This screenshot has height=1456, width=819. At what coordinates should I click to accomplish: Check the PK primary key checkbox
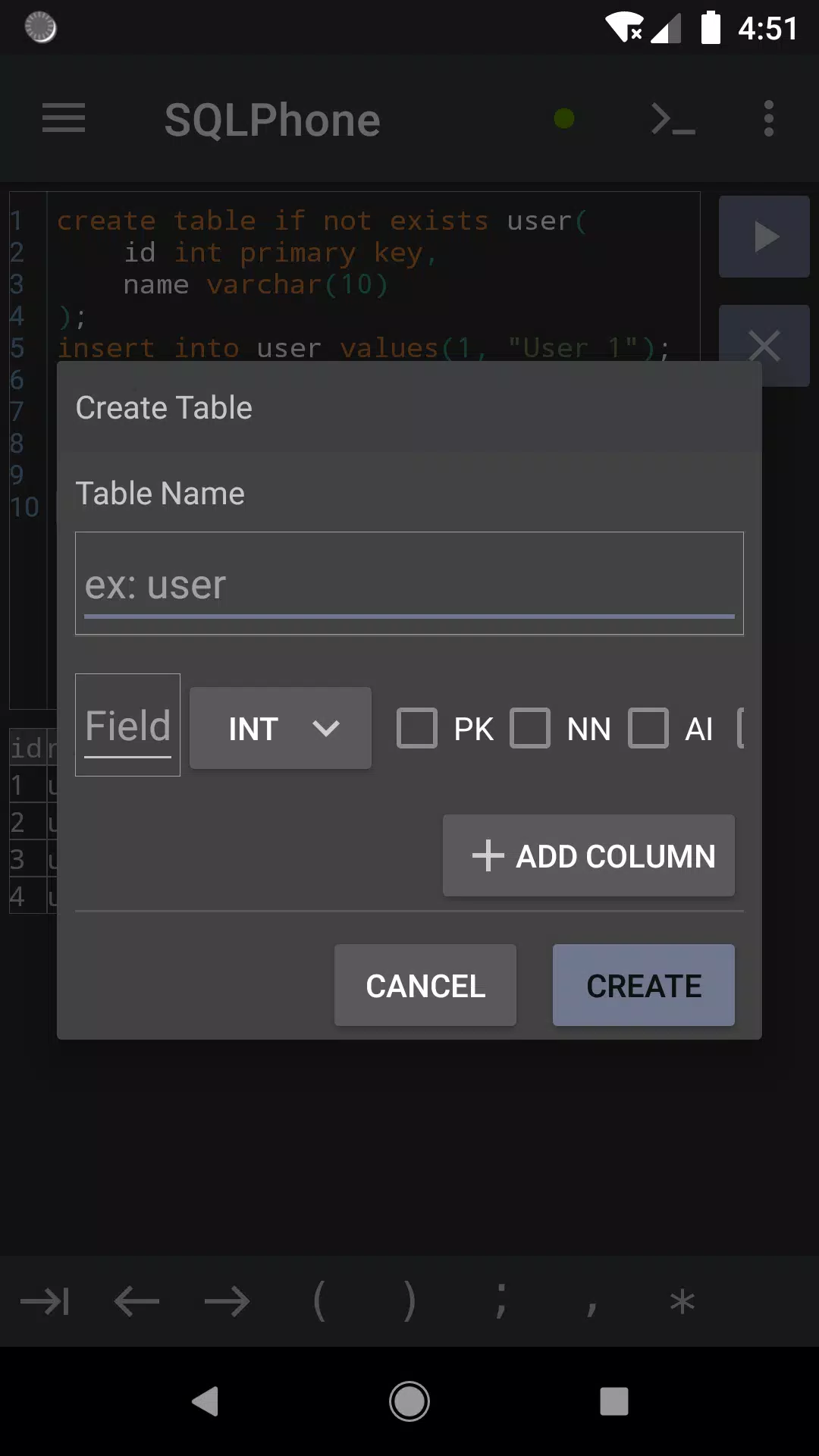pyautogui.click(x=417, y=728)
